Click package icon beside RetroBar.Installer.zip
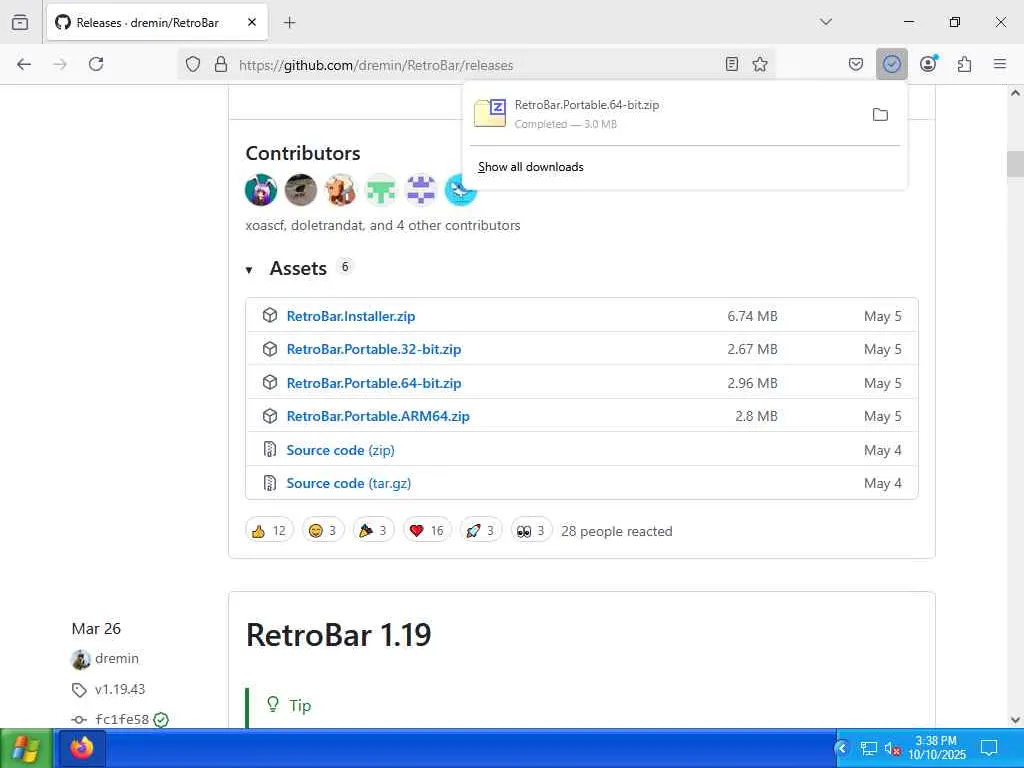This screenshot has height=768, width=1024. coord(270,315)
